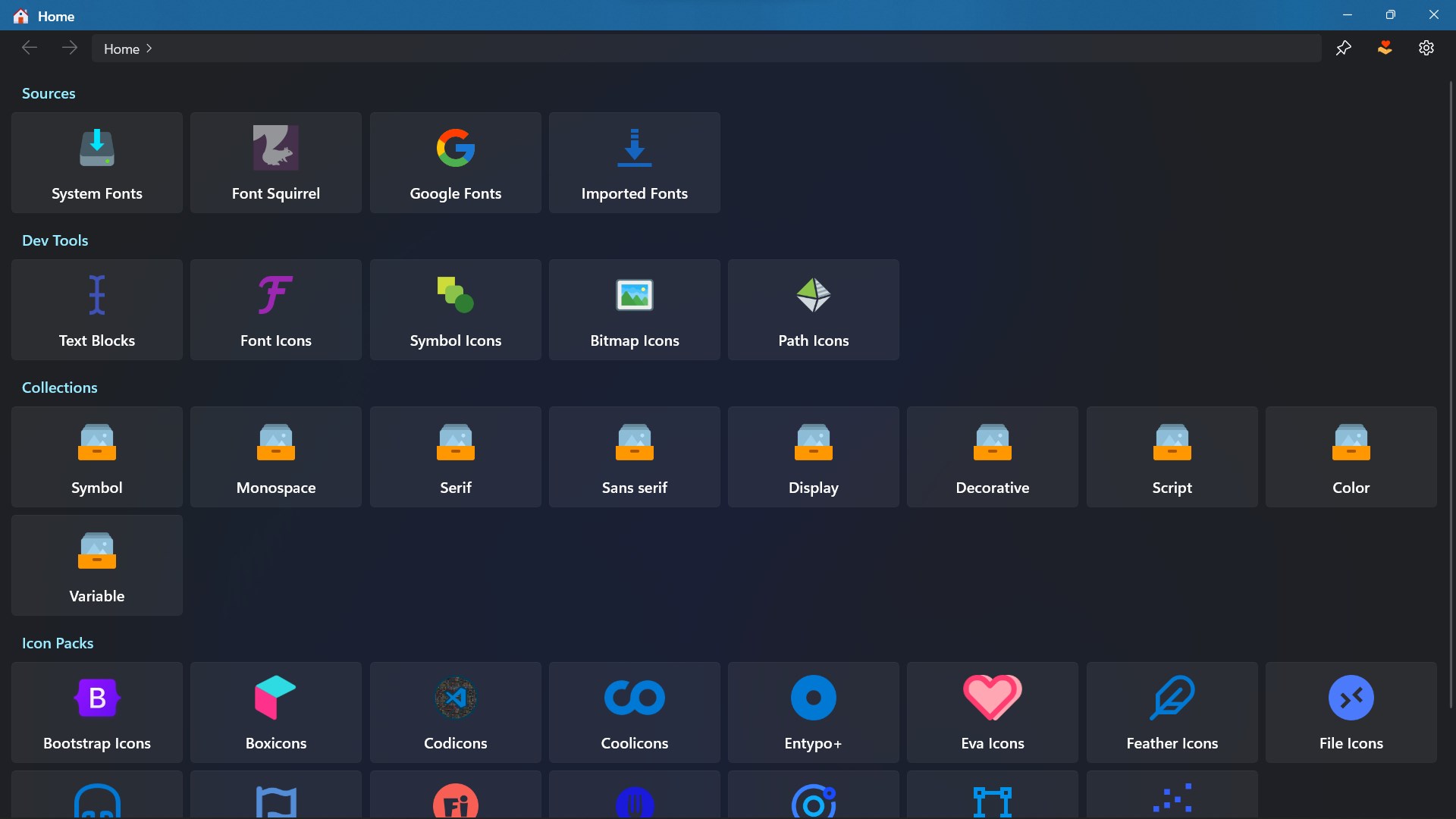1456x819 pixels.
Task: Open the Feather Icons pack
Action: (1172, 712)
